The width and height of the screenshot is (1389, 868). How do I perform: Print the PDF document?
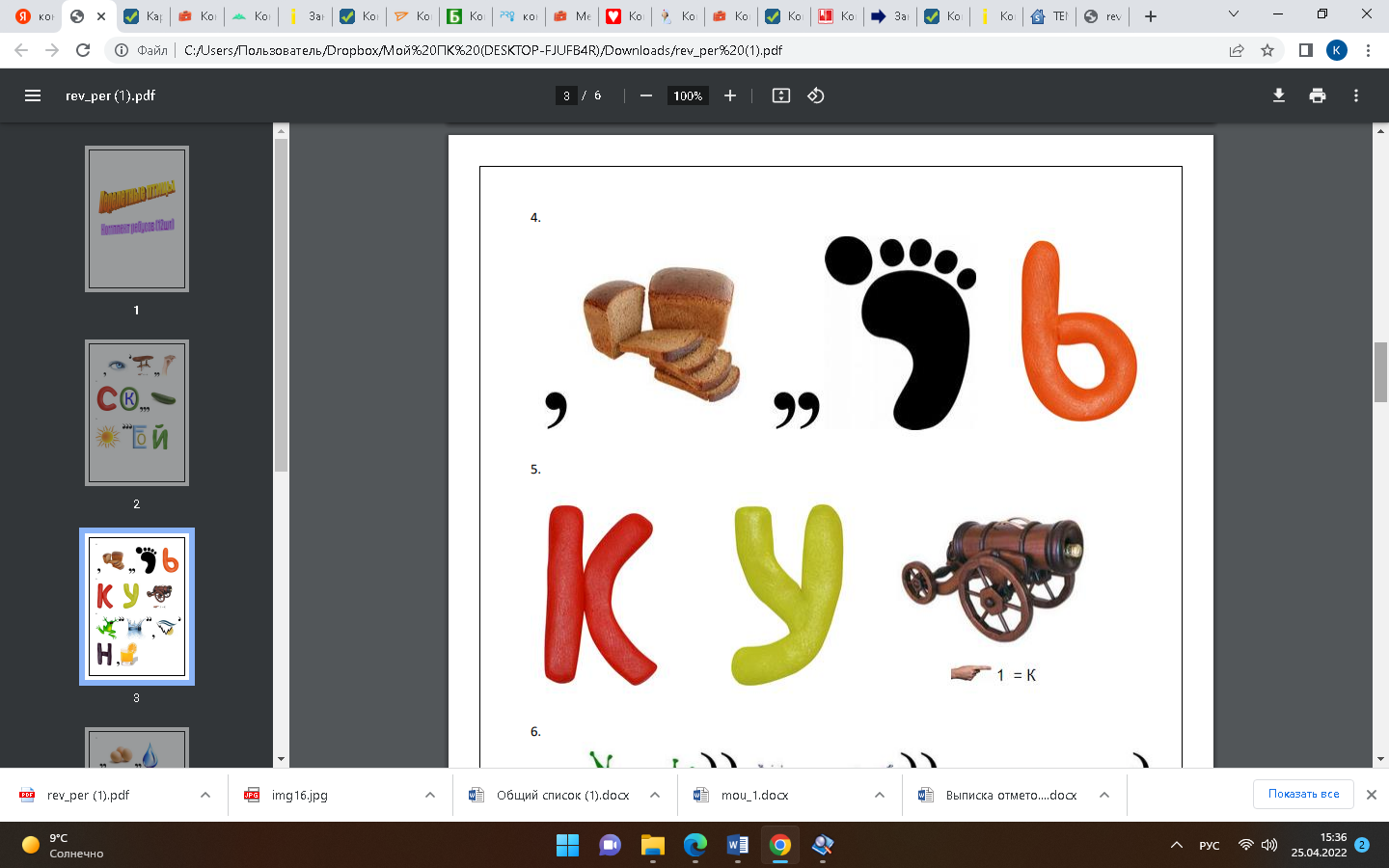click(1318, 95)
